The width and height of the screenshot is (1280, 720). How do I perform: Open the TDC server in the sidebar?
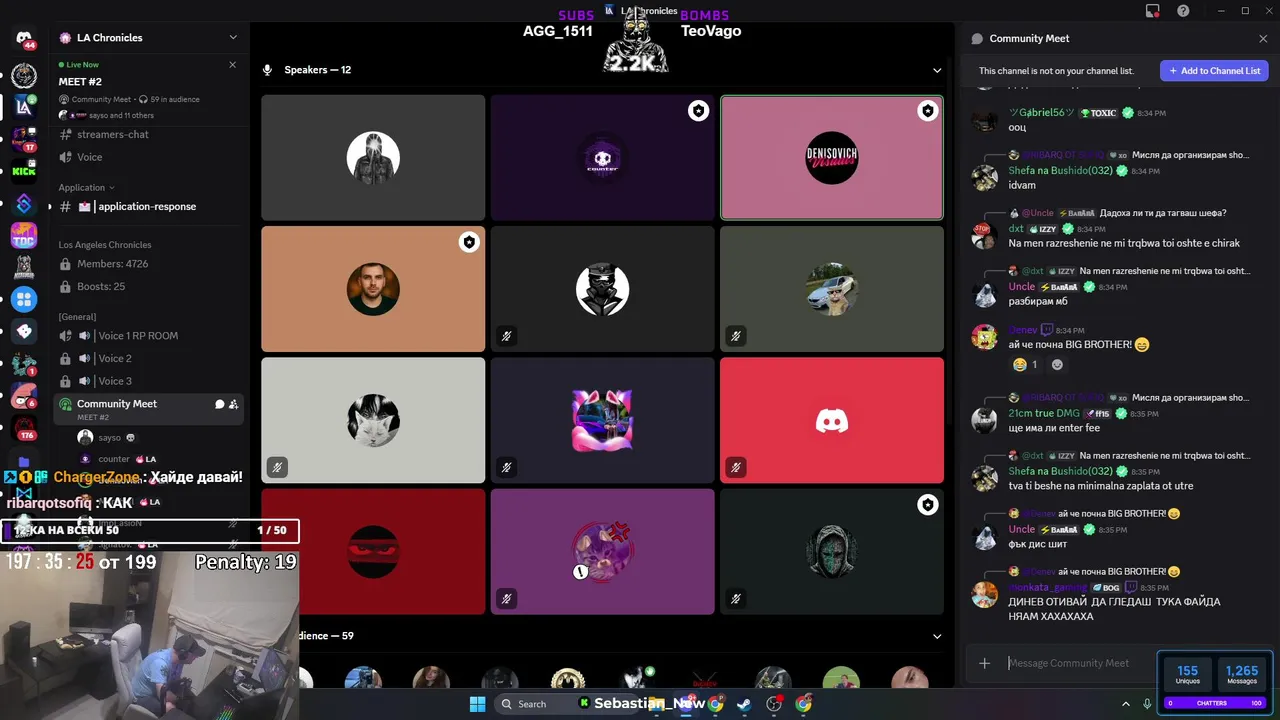24,236
